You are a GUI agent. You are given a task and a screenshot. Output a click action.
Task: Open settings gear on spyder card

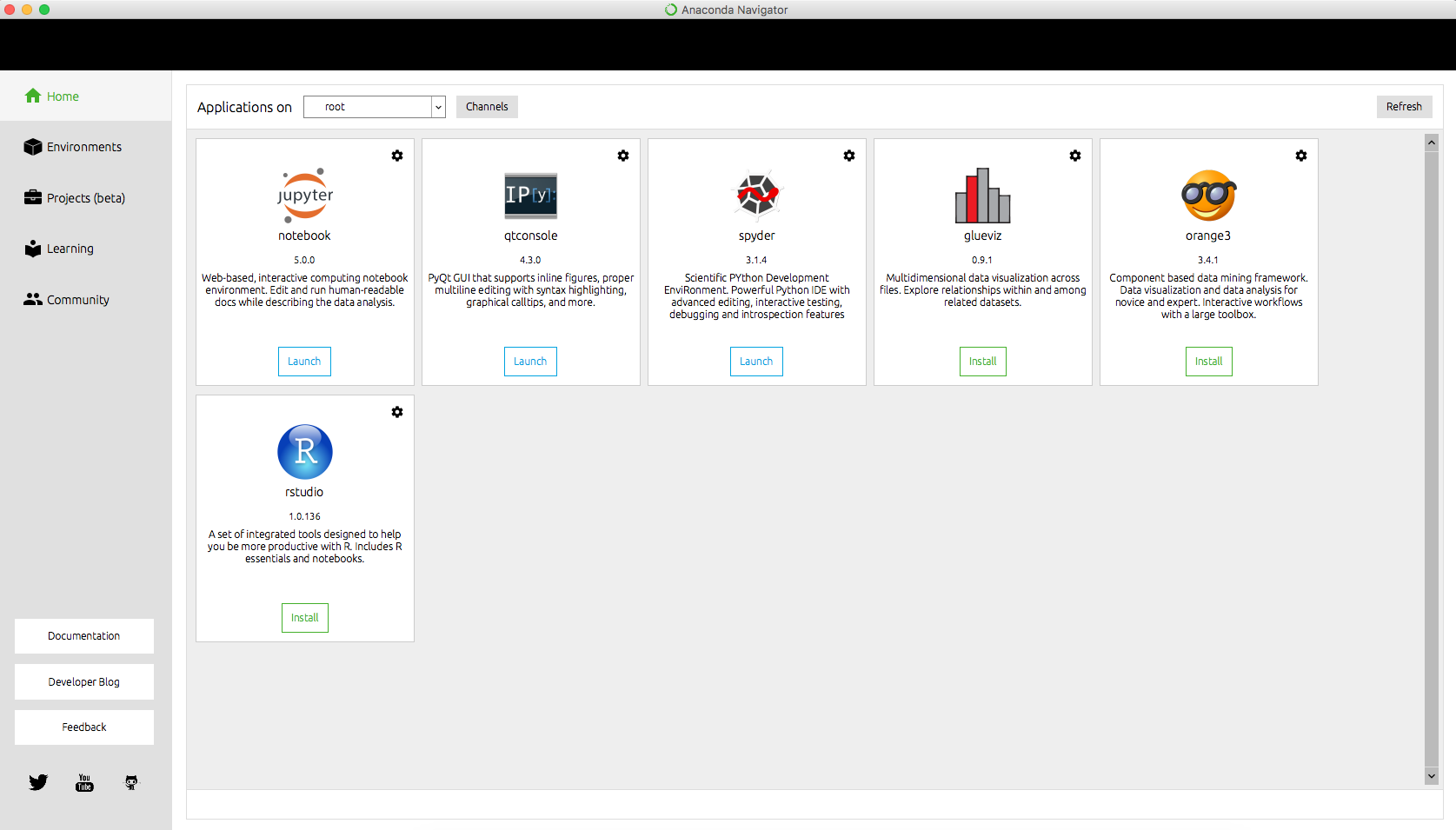click(x=849, y=156)
